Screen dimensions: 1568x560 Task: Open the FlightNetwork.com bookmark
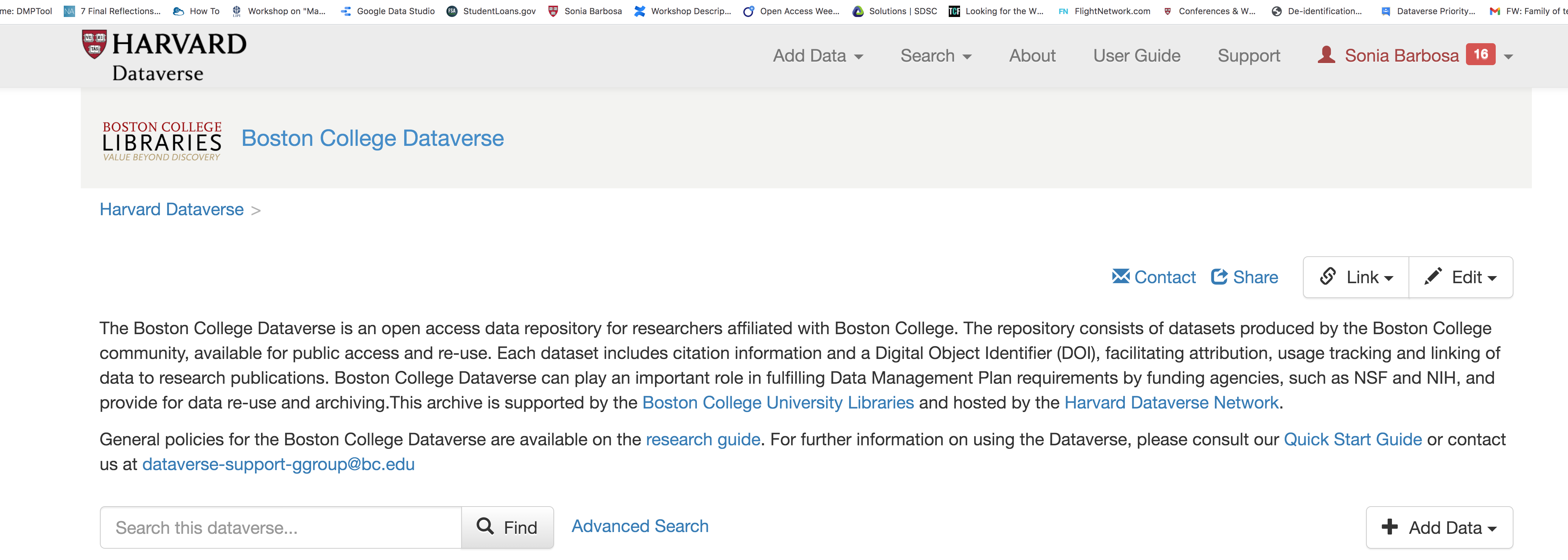1104,11
